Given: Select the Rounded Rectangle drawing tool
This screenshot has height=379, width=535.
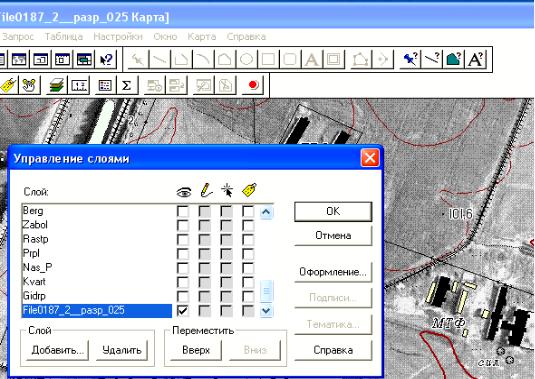Looking at the screenshot, I should (290, 60).
